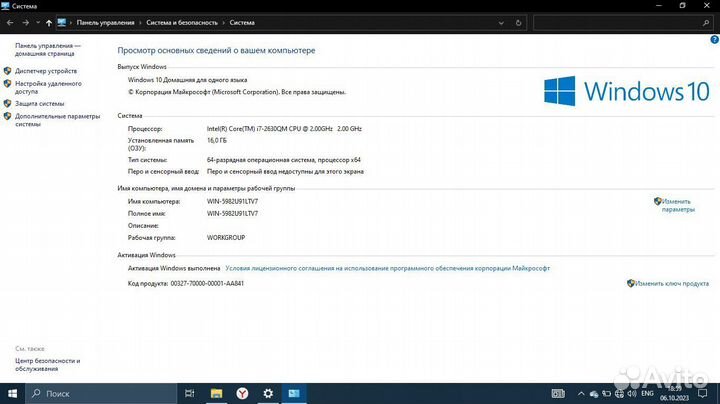Open Windows Start menu

12,394
